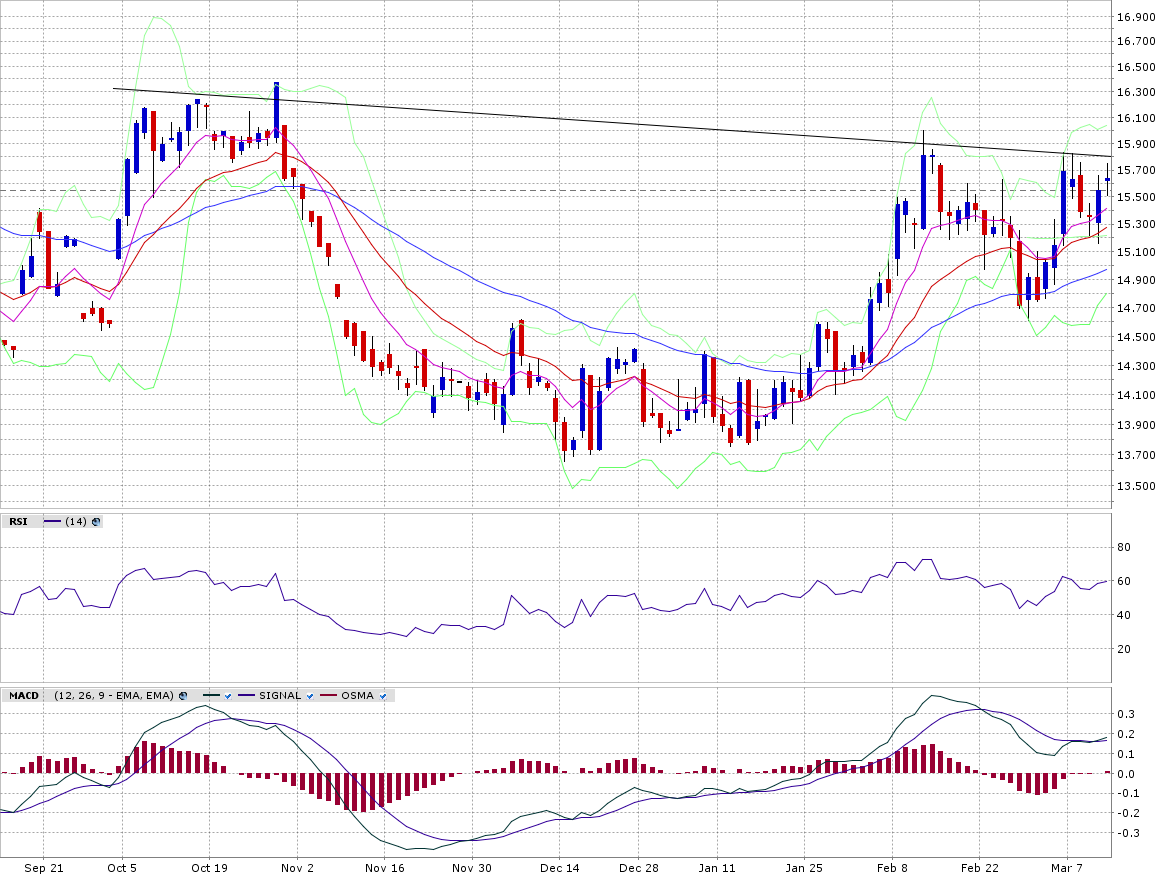Select the RSI indicator label

coord(19,522)
